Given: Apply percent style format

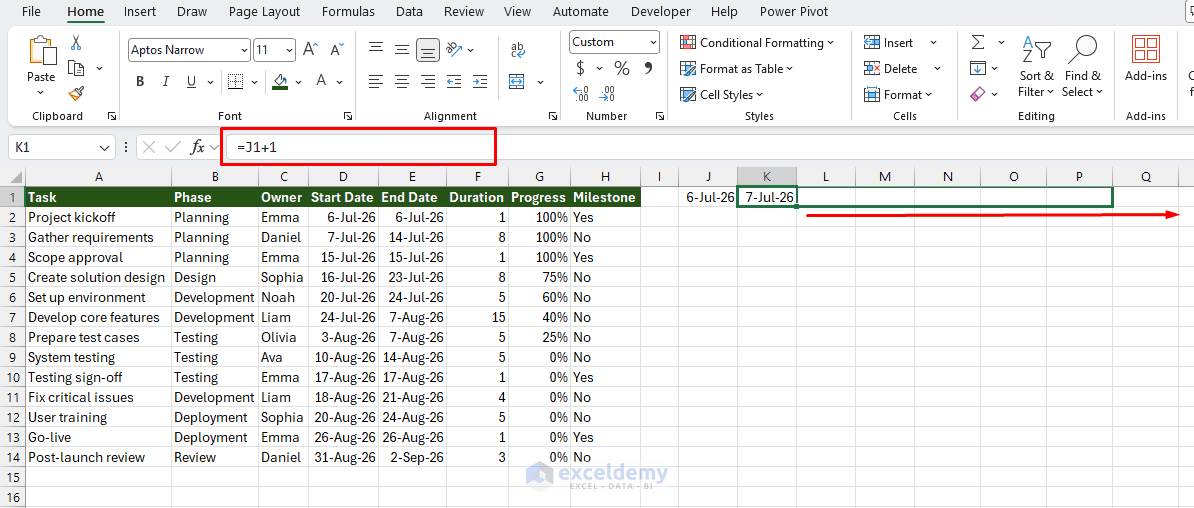Looking at the screenshot, I should (622, 69).
